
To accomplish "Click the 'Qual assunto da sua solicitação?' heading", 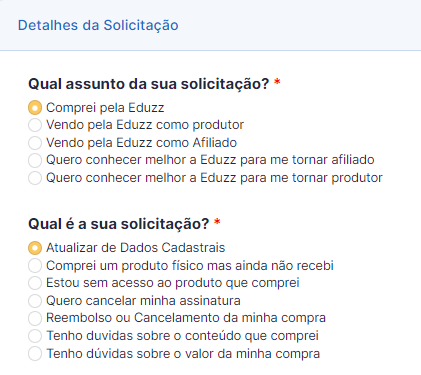I will click(x=149, y=84).
